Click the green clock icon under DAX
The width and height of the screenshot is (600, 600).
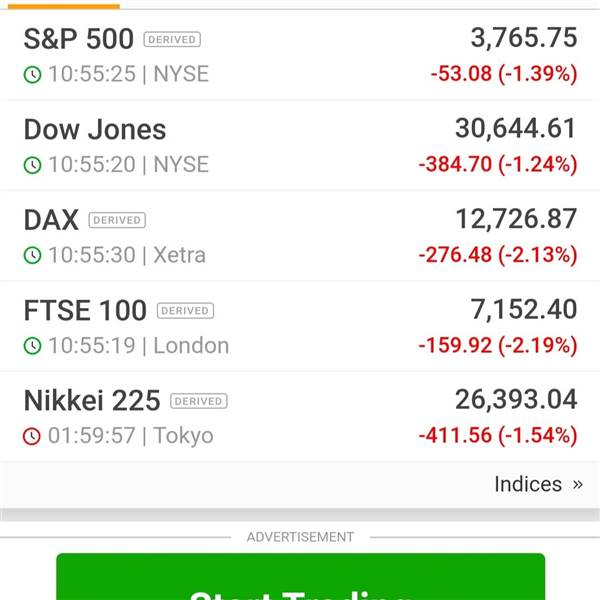[x=33, y=255]
